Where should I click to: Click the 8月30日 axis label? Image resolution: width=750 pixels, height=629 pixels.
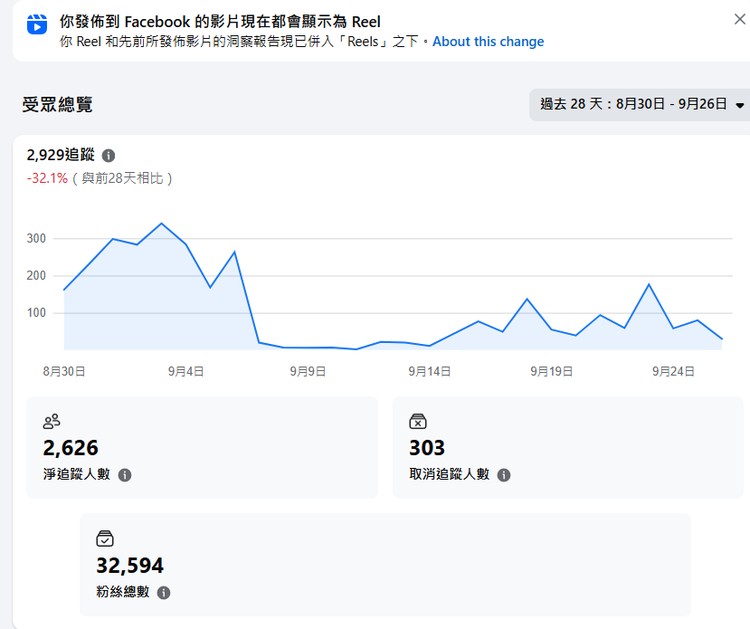(64, 371)
